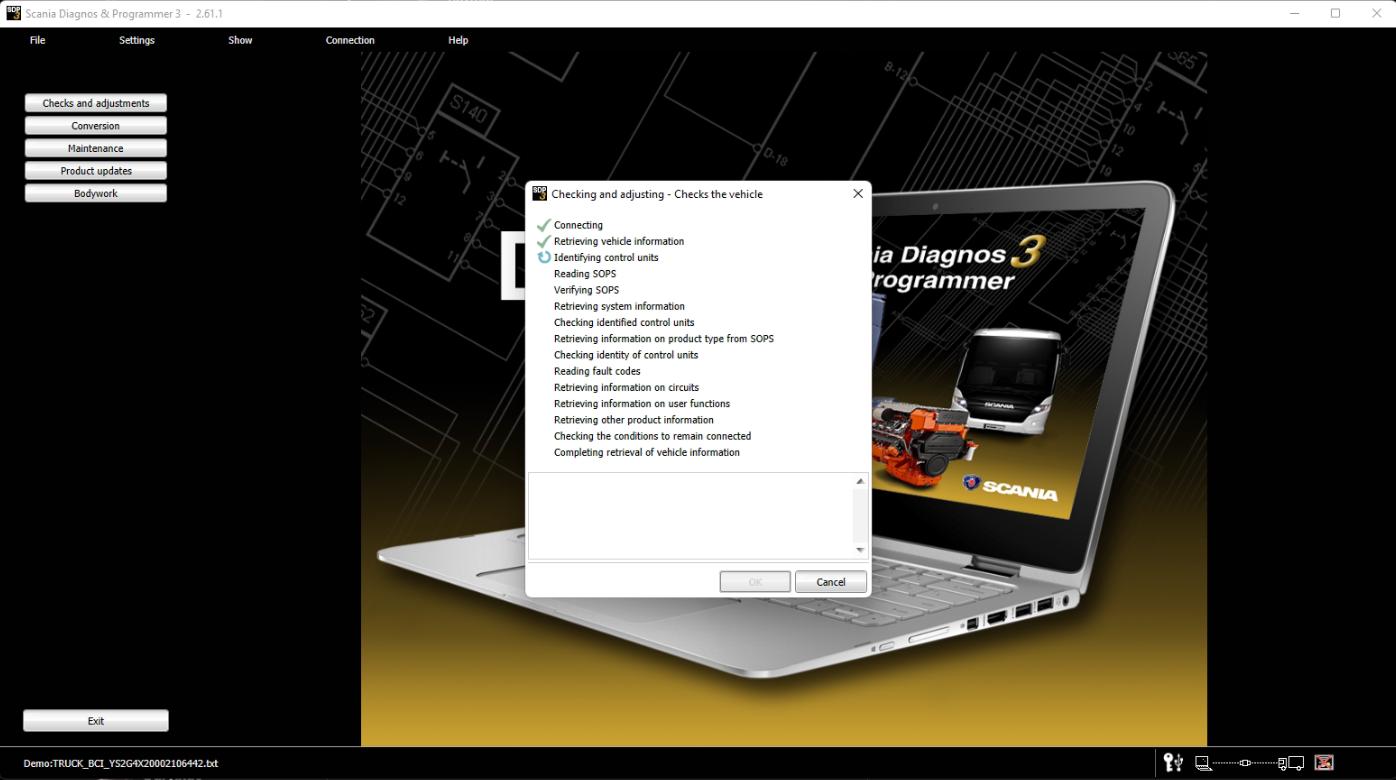Click the 'Checking identity of control units' step
Screen dimensions: 1396x780
[x=626, y=355]
